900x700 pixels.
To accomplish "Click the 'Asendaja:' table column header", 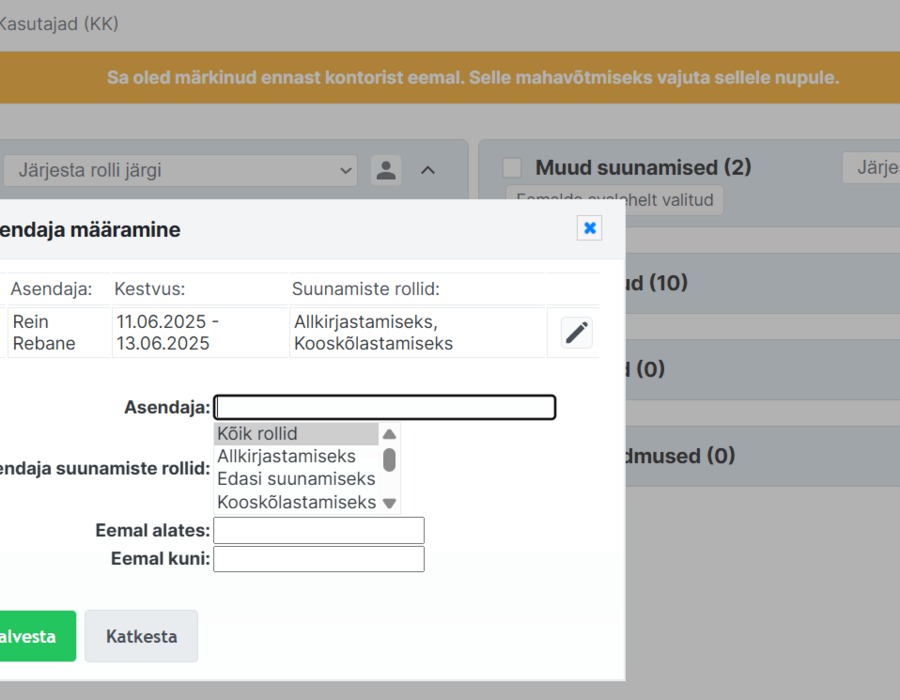I will click(x=52, y=289).
